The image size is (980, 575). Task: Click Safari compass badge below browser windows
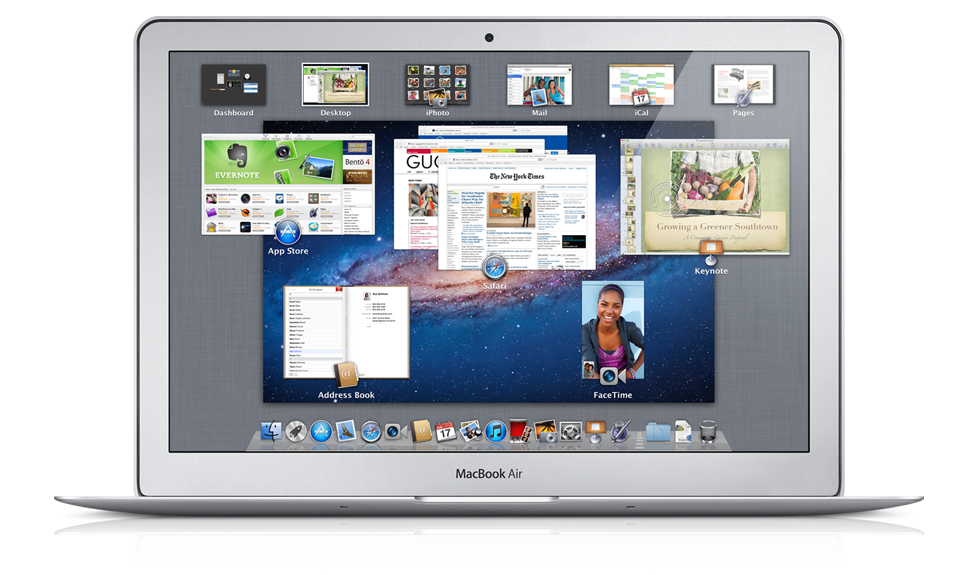pyautogui.click(x=494, y=269)
